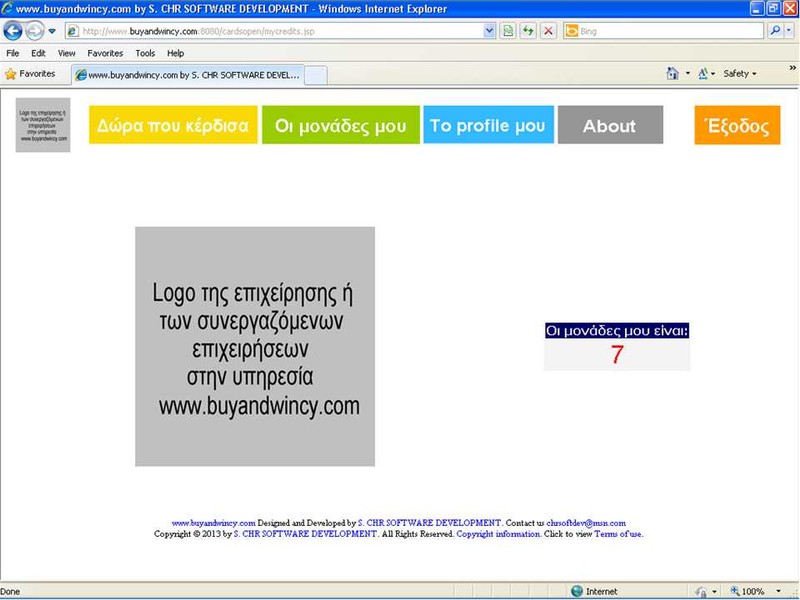Open the Terms of use link
Viewport: 800px width, 600px height.
(x=618, y=534)
